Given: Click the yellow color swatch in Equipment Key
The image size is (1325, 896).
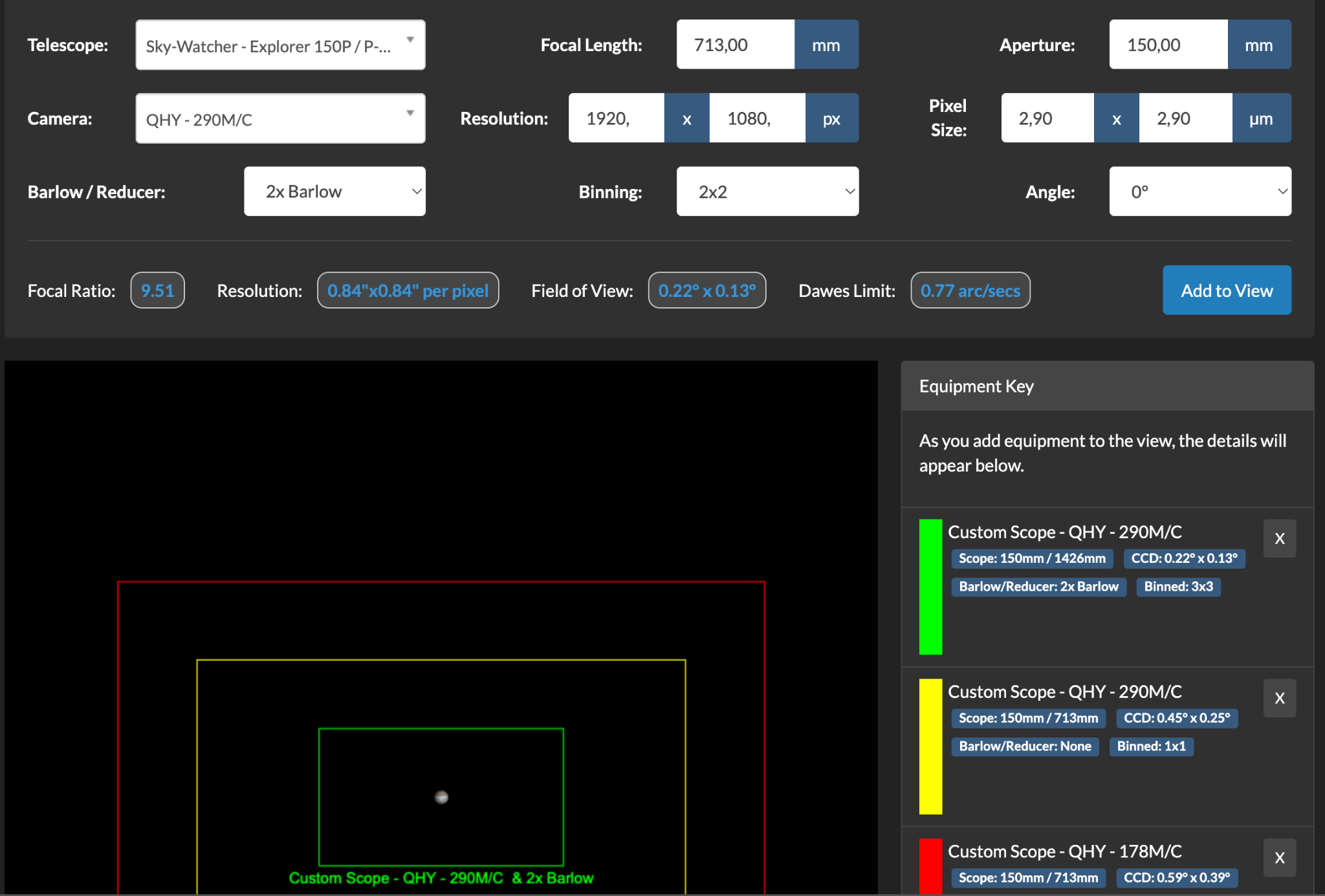Looking at the screenshot, I should point(930,747).
